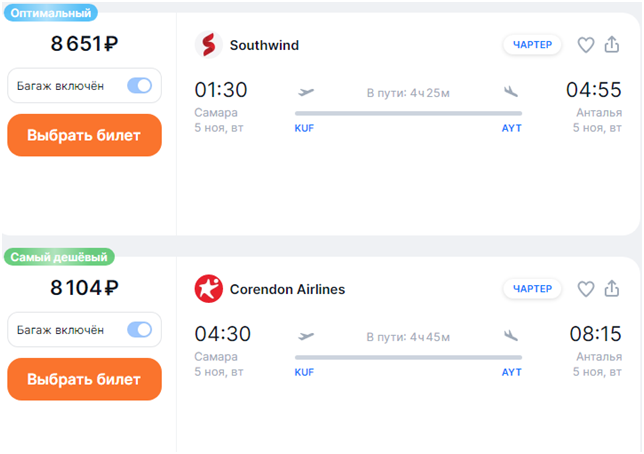Choose the 8 651₽ Southwind ticket
The width and height of the screenshot is (644, 454).
(x=85, y=135)
